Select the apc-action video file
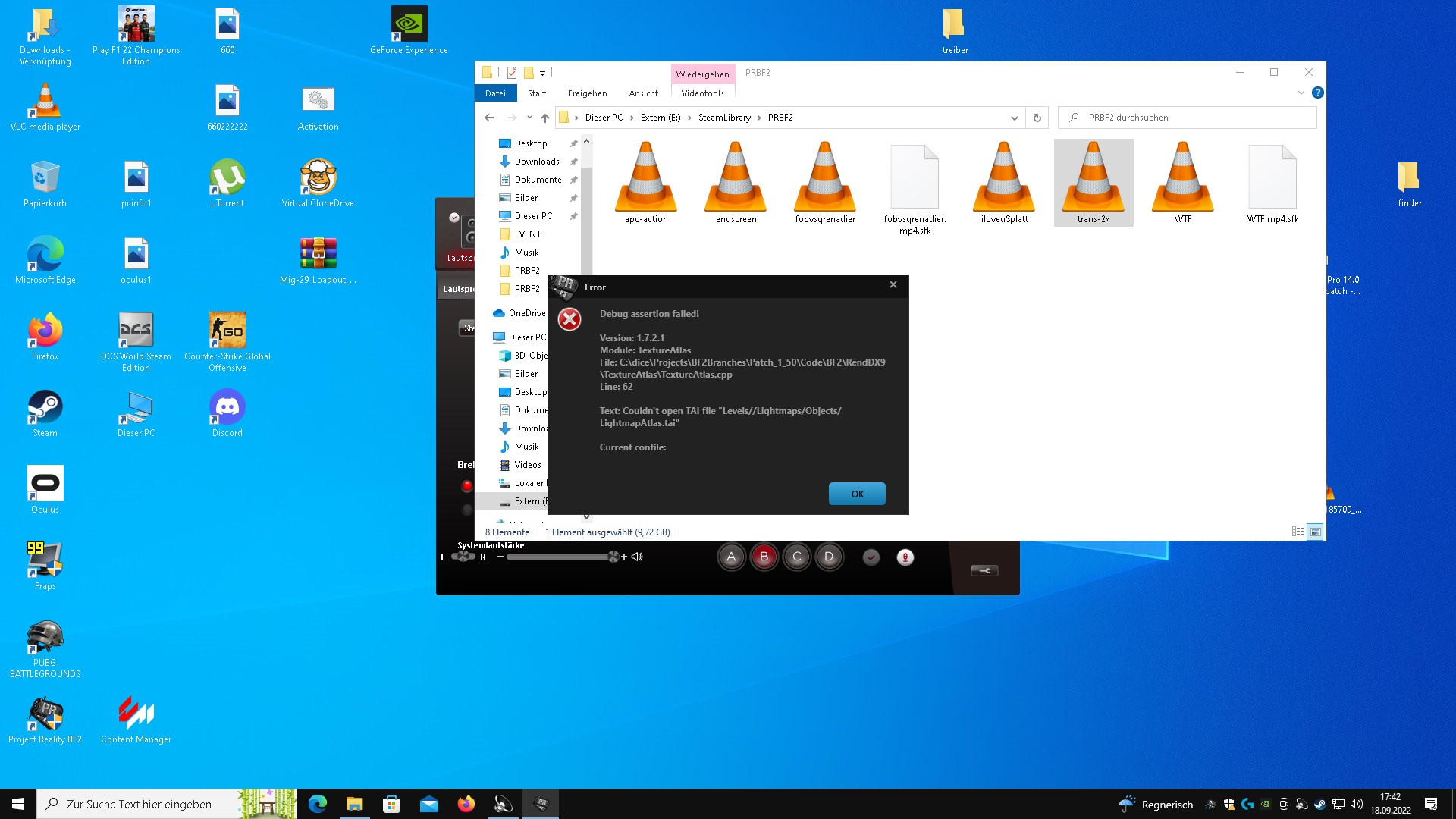The width and height of the screenshot is (1456, 819). pos(646,182)
